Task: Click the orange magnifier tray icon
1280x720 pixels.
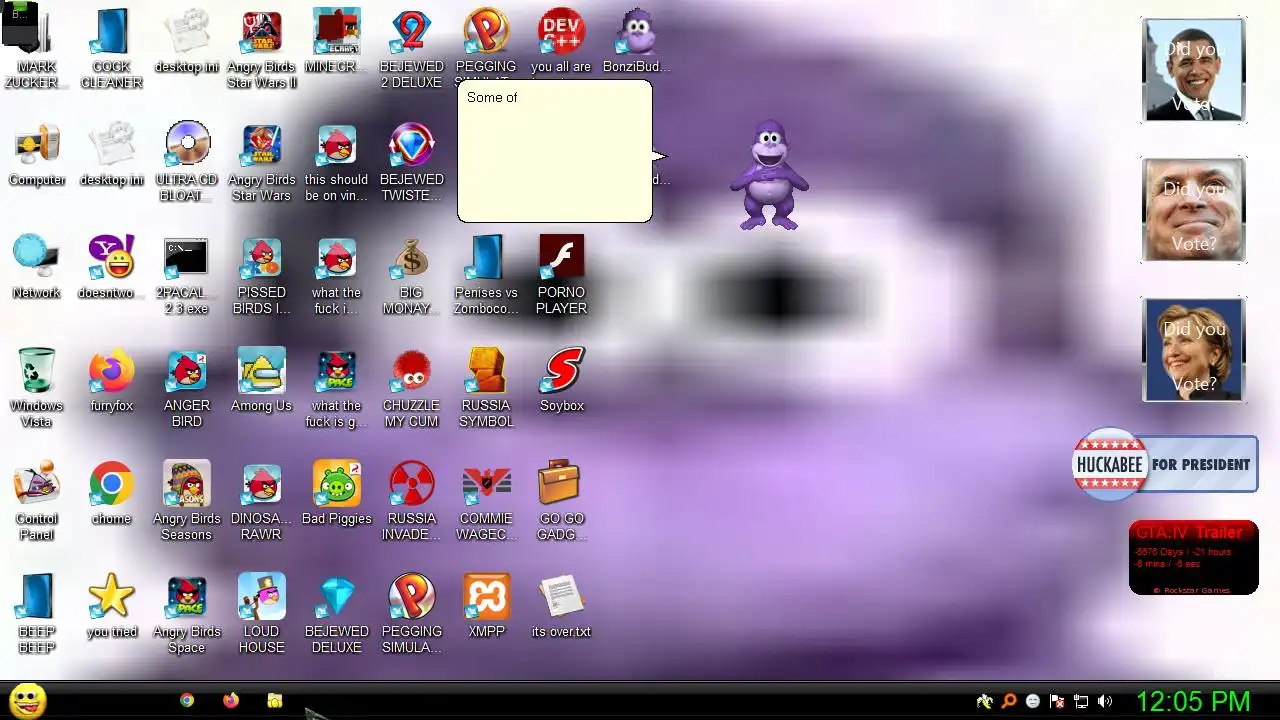Action: tap(1009, 701)
